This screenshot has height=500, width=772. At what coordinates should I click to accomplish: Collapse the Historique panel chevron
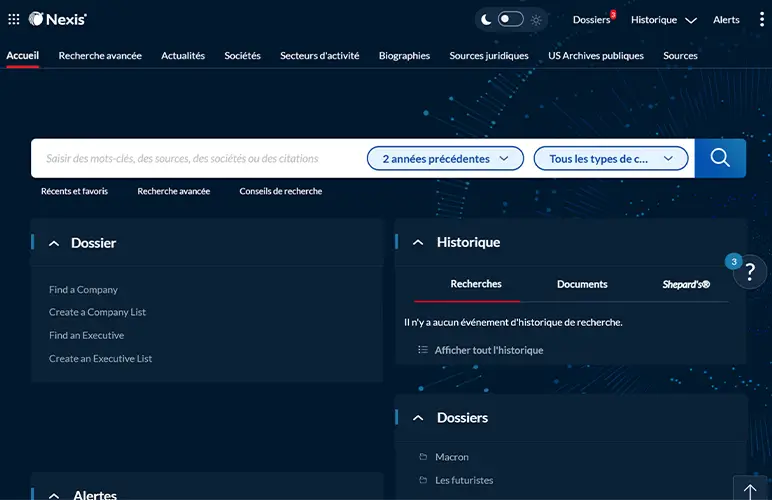[418, 242]
